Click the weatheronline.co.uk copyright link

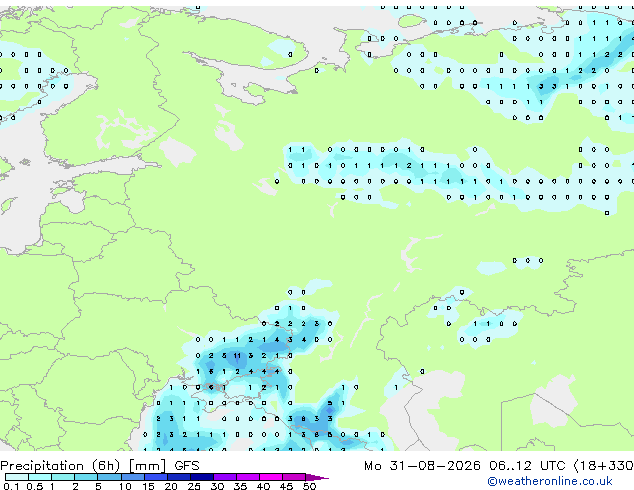click(550, 481)
